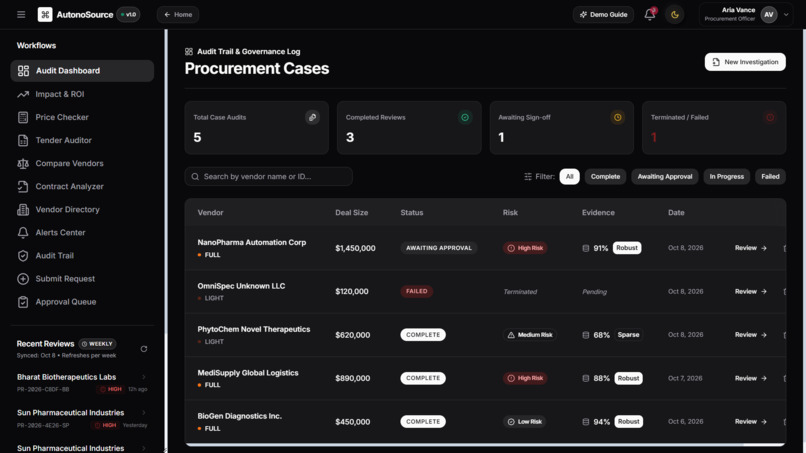
Task: Click the Alerts Center bell icon
Action: pos(23,232)
